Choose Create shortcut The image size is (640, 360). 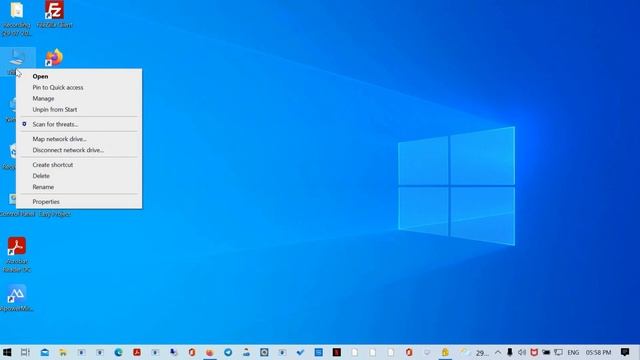click(x=53, y=164)
